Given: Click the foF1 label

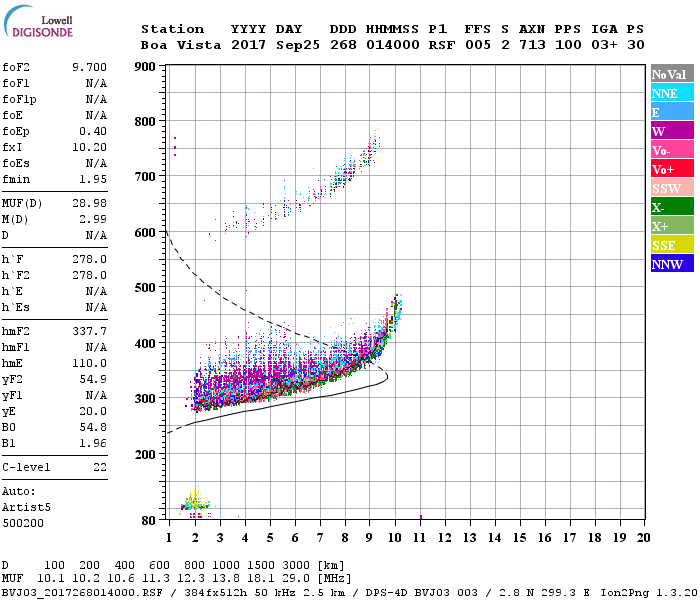Looking at the screenshot, I should pos(16,83).
